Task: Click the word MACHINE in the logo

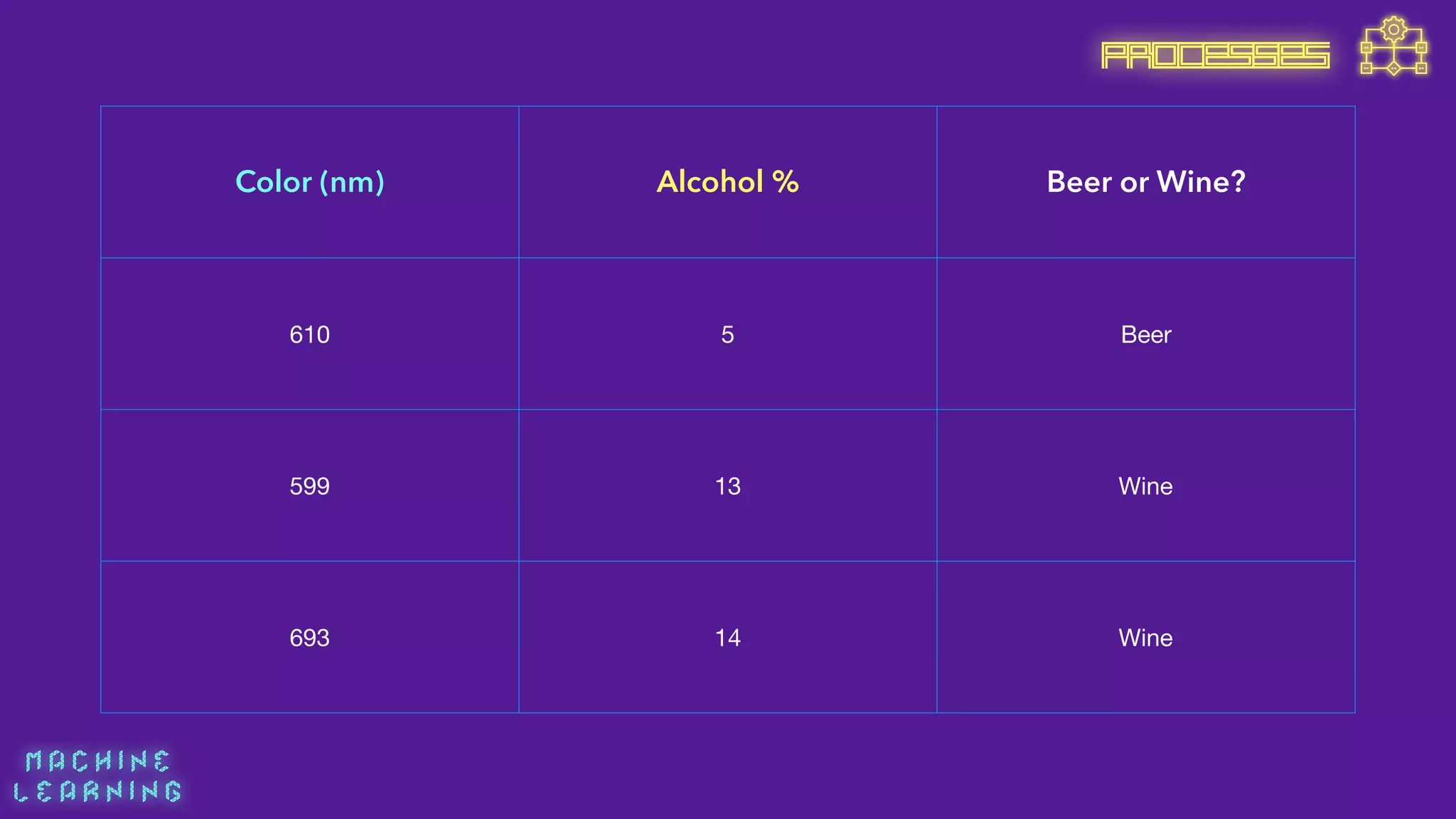Action: (98, 761)
